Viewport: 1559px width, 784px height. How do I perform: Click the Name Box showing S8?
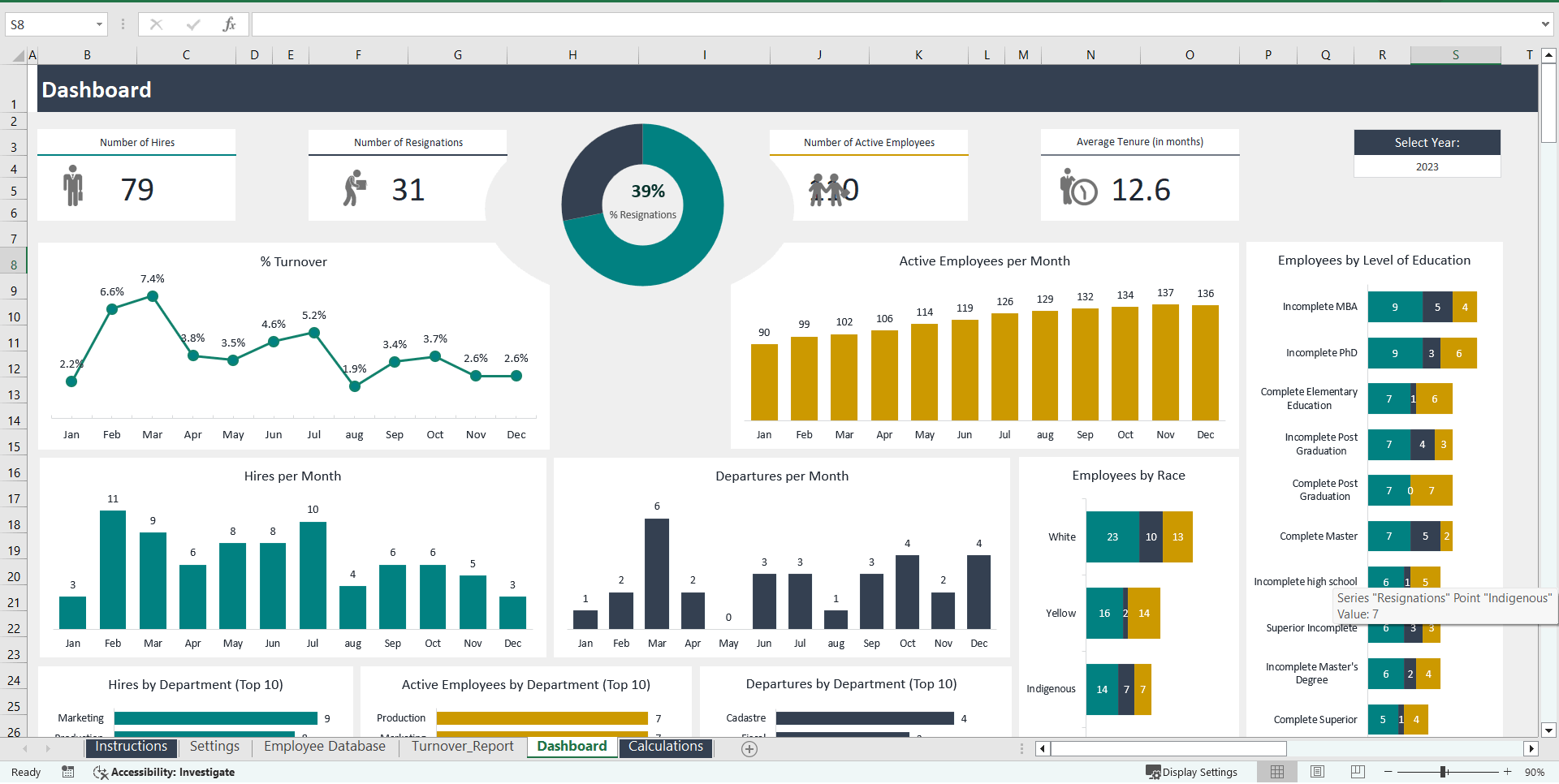click(x=49, y=24)
